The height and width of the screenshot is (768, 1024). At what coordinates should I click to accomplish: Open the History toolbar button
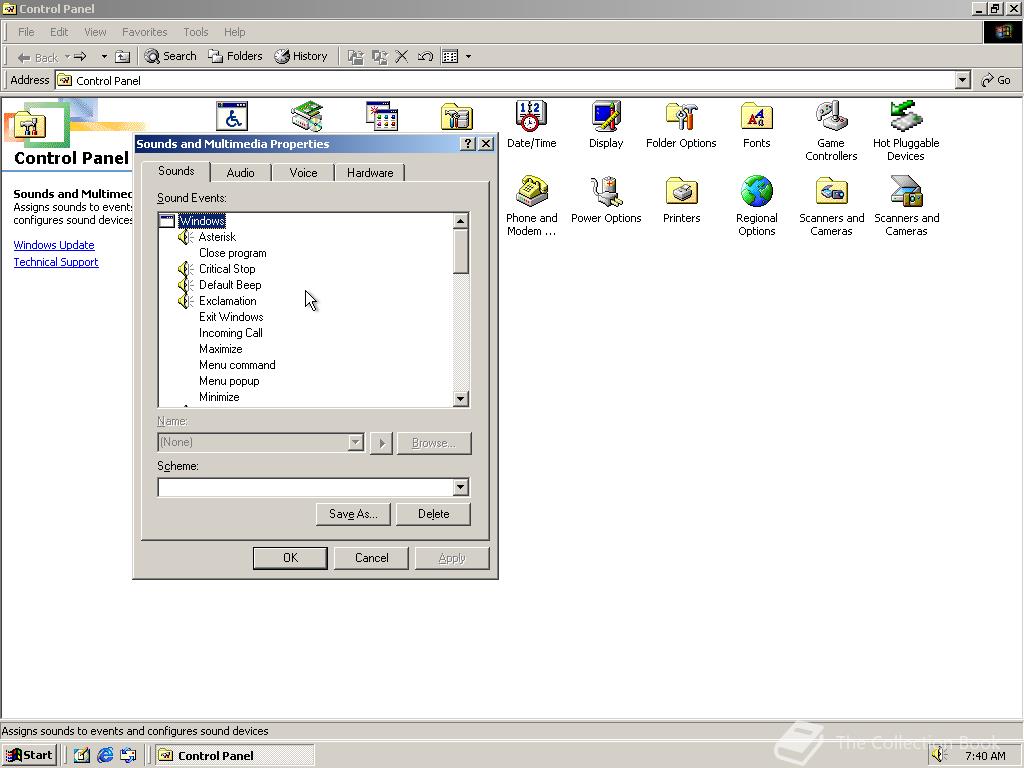click(300, 56)
